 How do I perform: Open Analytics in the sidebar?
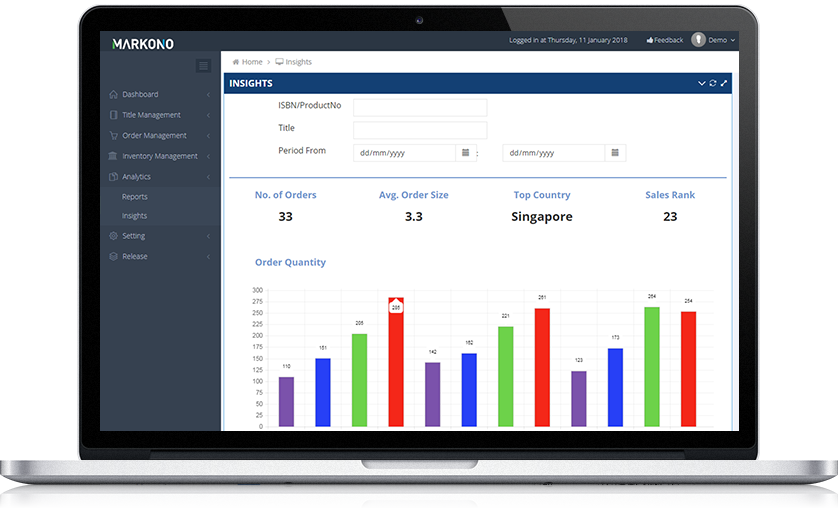136,176
